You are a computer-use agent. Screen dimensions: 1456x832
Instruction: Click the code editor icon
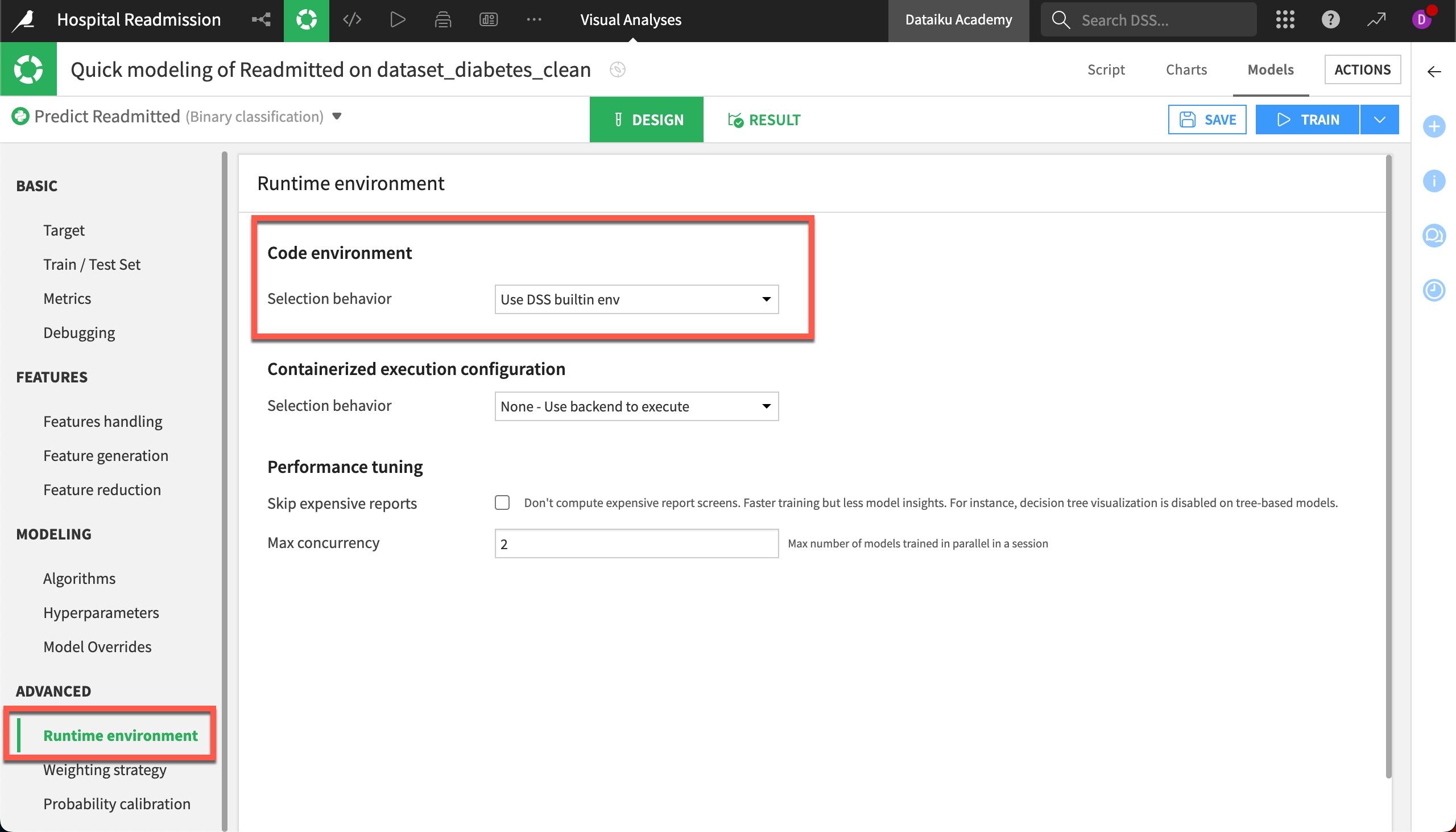352,20
